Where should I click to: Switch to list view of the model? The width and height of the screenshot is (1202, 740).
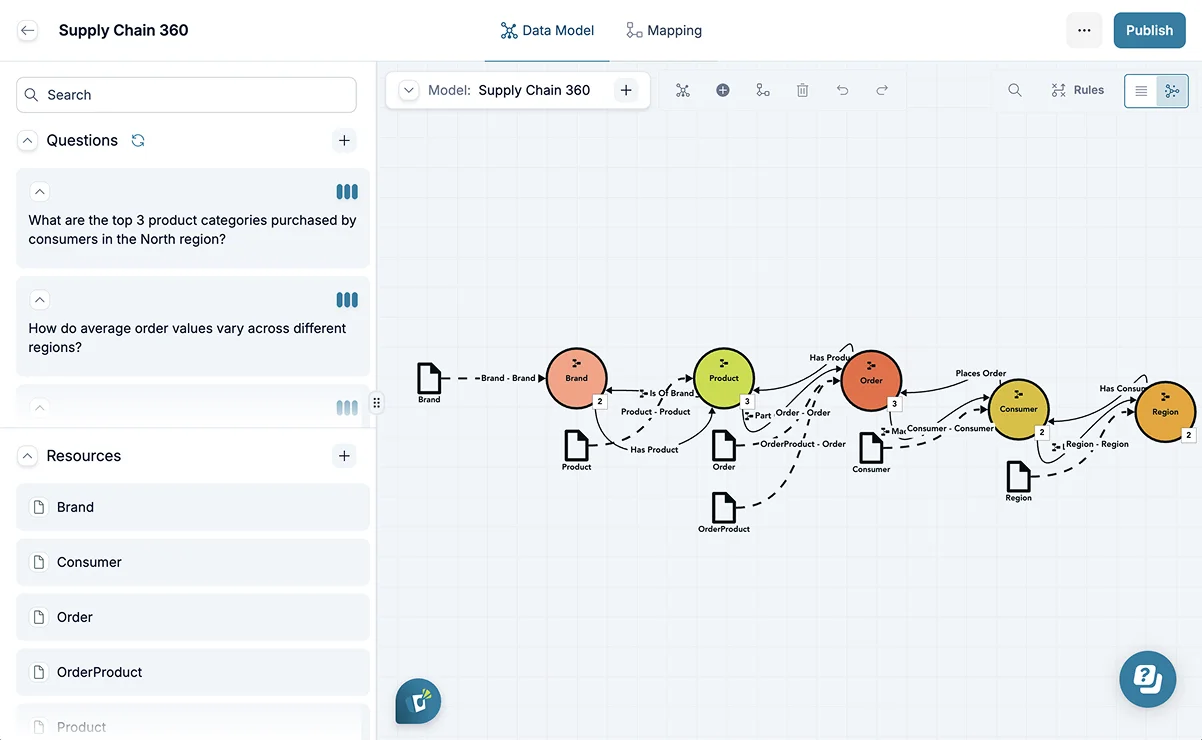click(x=1140, y=90)
